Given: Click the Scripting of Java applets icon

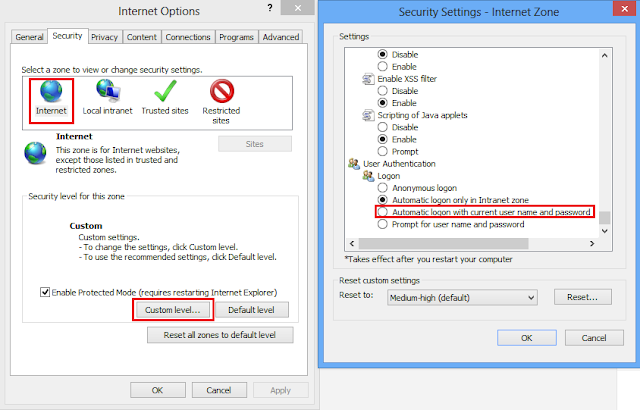Looking at the screenshot, I should pyautogui.click(x=368, y=115).
